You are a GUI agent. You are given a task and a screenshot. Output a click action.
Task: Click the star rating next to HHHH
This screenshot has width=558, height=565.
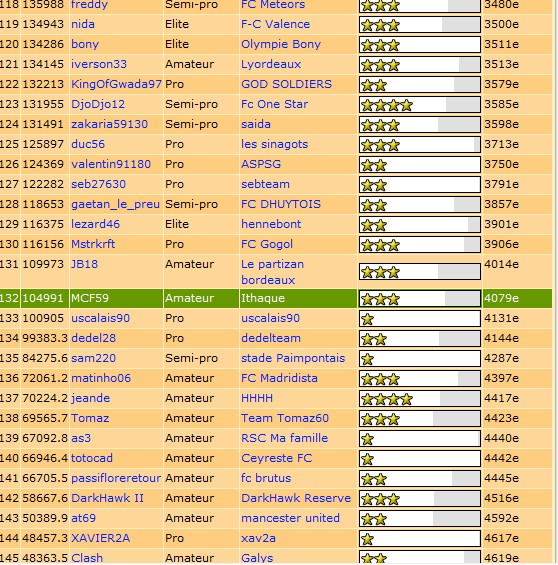[387, 399]
